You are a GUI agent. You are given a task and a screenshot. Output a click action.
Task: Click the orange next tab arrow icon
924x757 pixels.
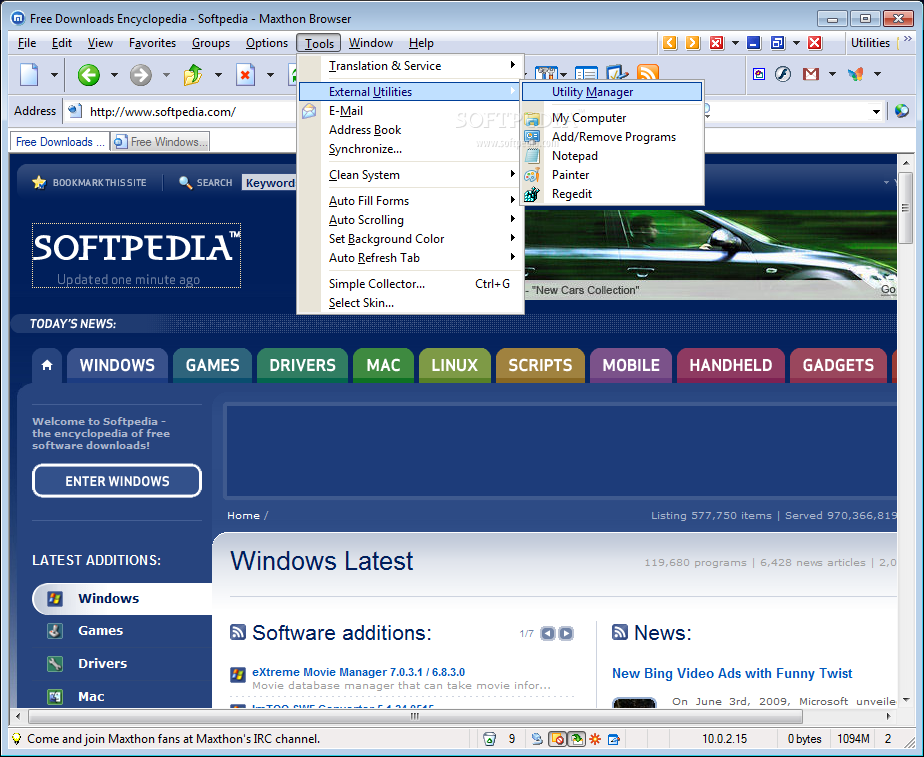(x=693, y=43)
